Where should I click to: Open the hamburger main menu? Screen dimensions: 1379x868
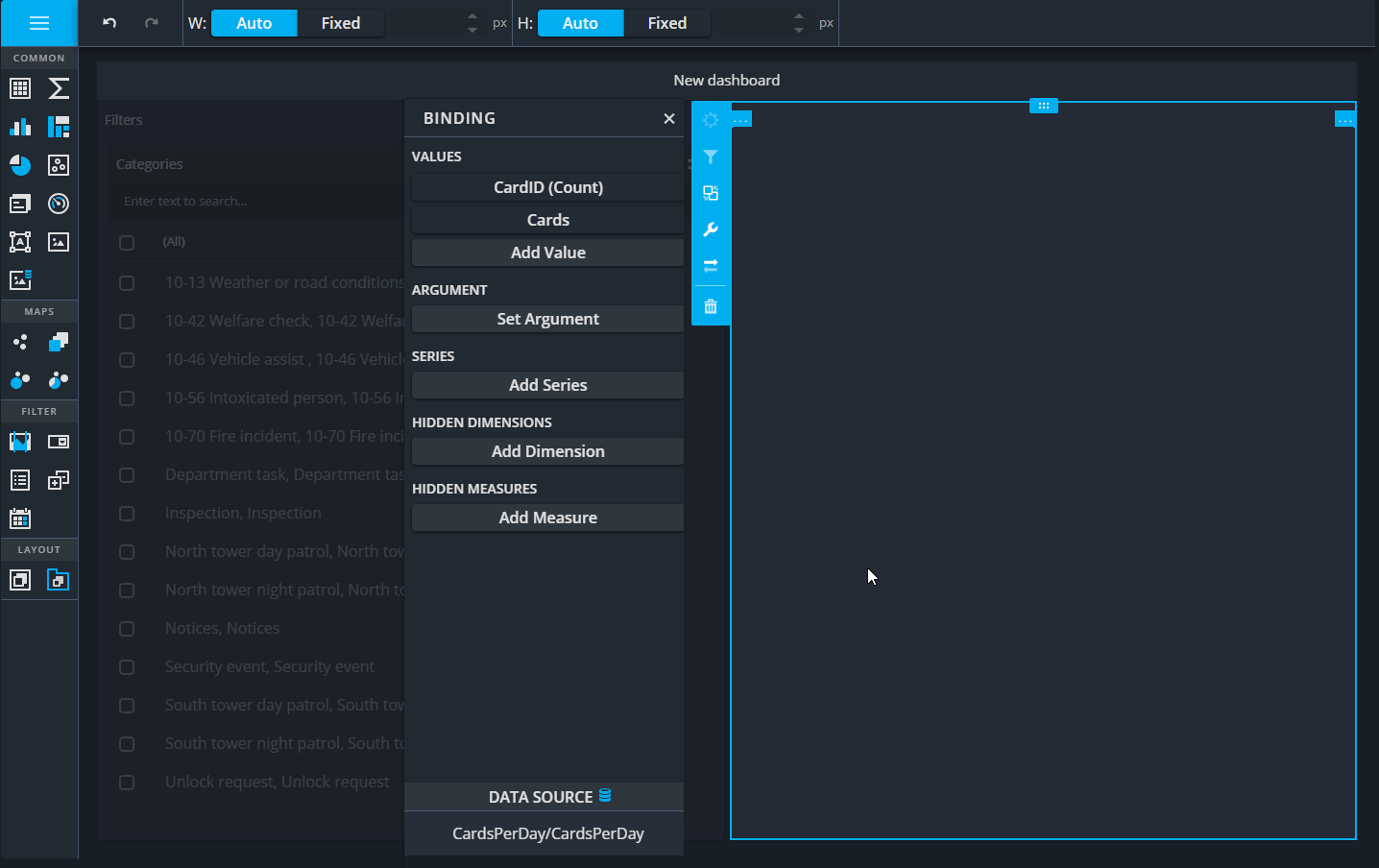coord(39,23)
